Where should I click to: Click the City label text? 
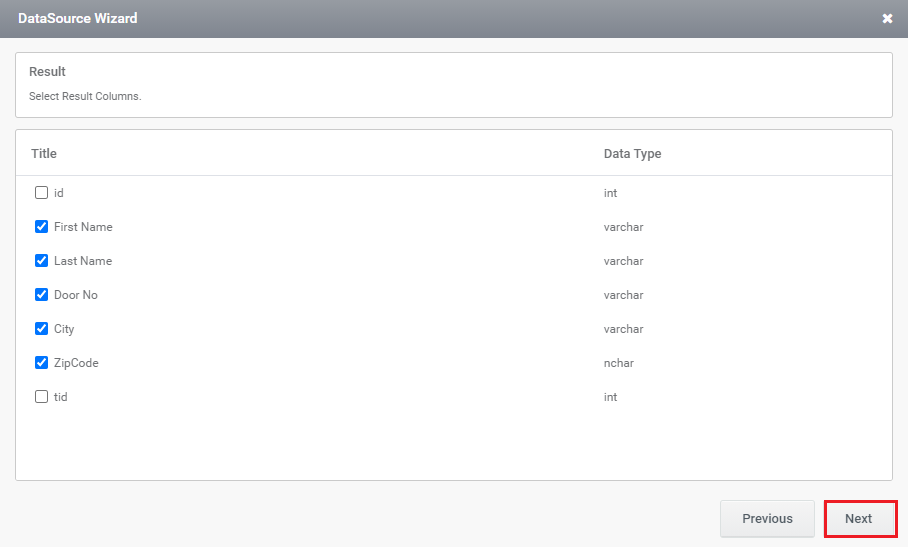[64, 329]
